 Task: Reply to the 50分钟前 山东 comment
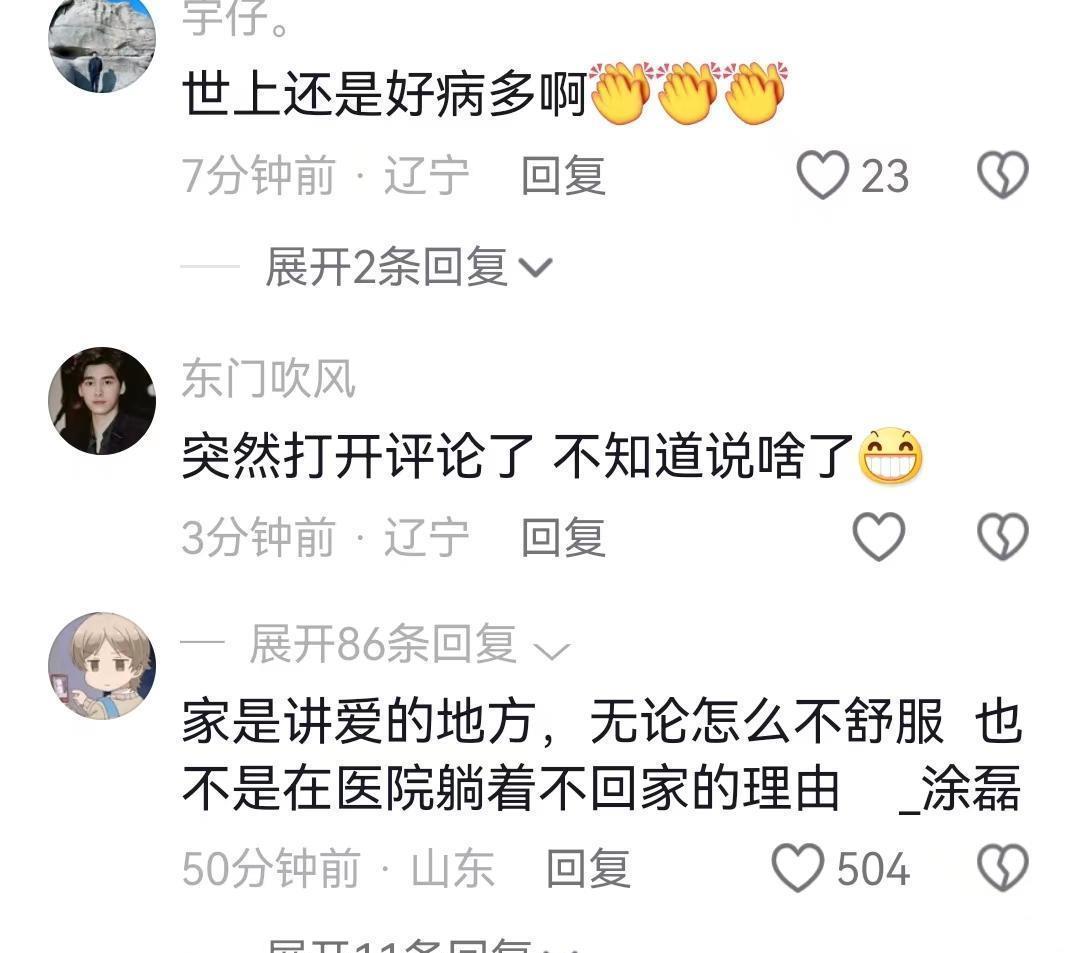tap(588, 868)
